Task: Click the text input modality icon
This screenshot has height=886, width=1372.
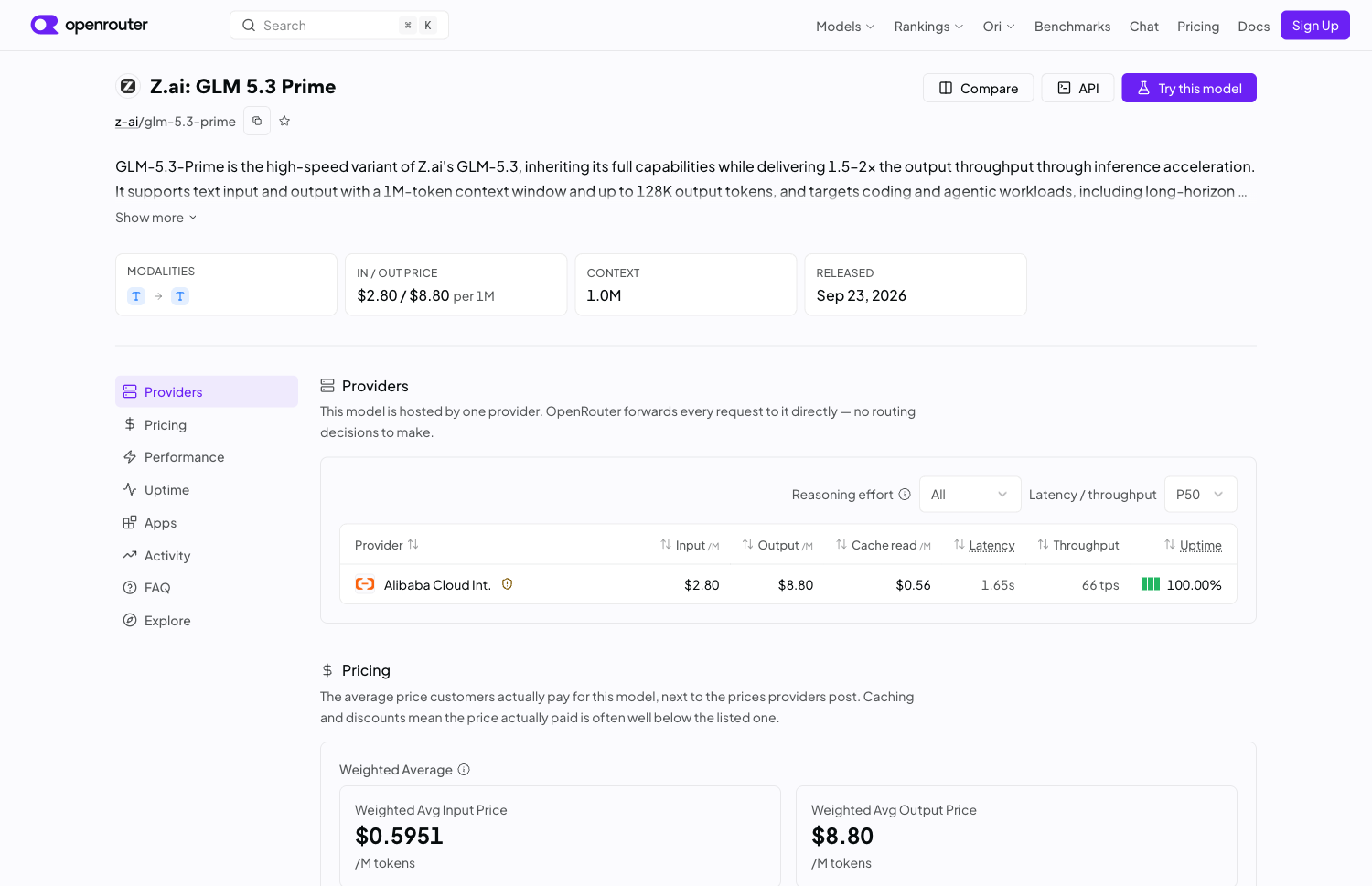Action: tap(136, 296)
